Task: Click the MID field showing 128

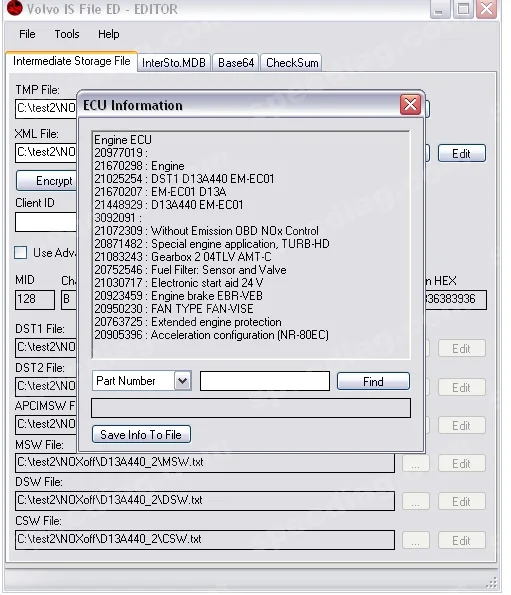Action: tap(35, 300)
